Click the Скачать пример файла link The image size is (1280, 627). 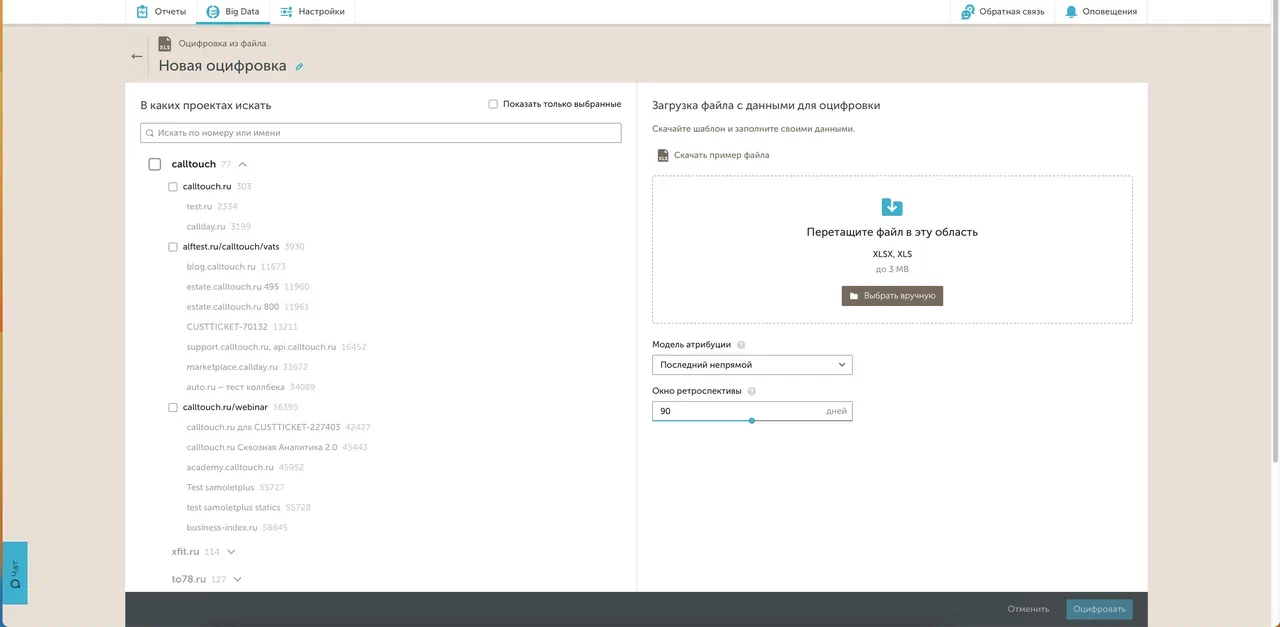pos(720,155)
